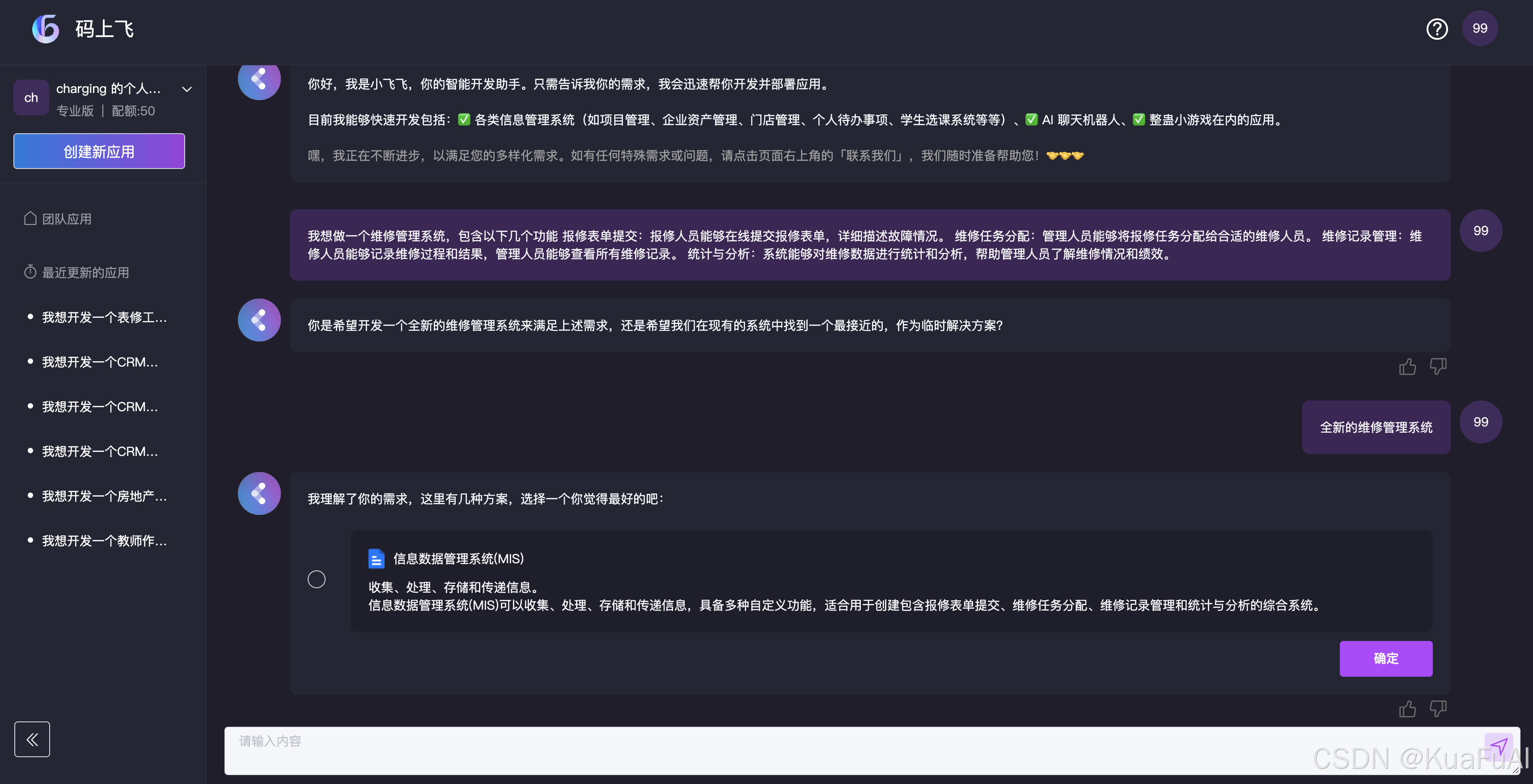
Task: Click the help question mark icon
Action: (x=1436, y=29)
